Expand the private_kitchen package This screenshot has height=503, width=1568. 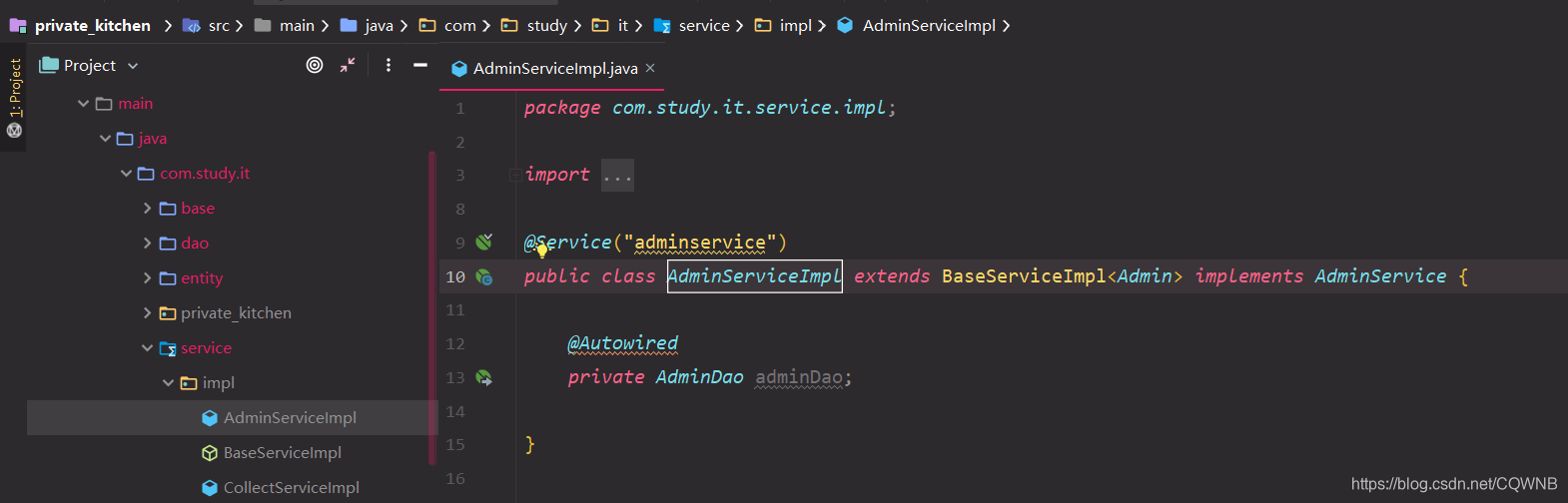[x=147, y=313]
